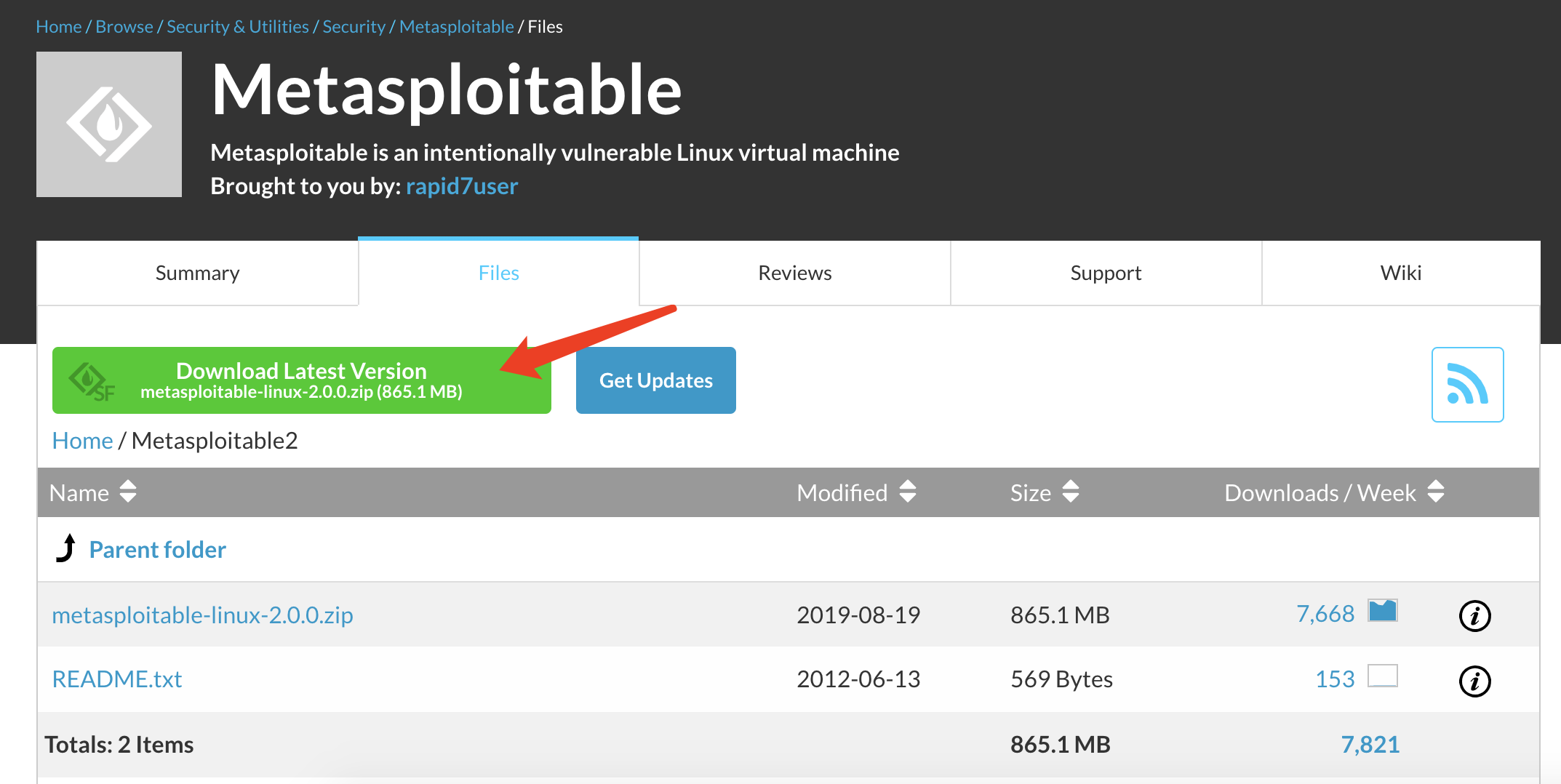Click the file icon next to README's download count
The image size is (1561, 784).
pyautogui.click(x=1384, y=676)
